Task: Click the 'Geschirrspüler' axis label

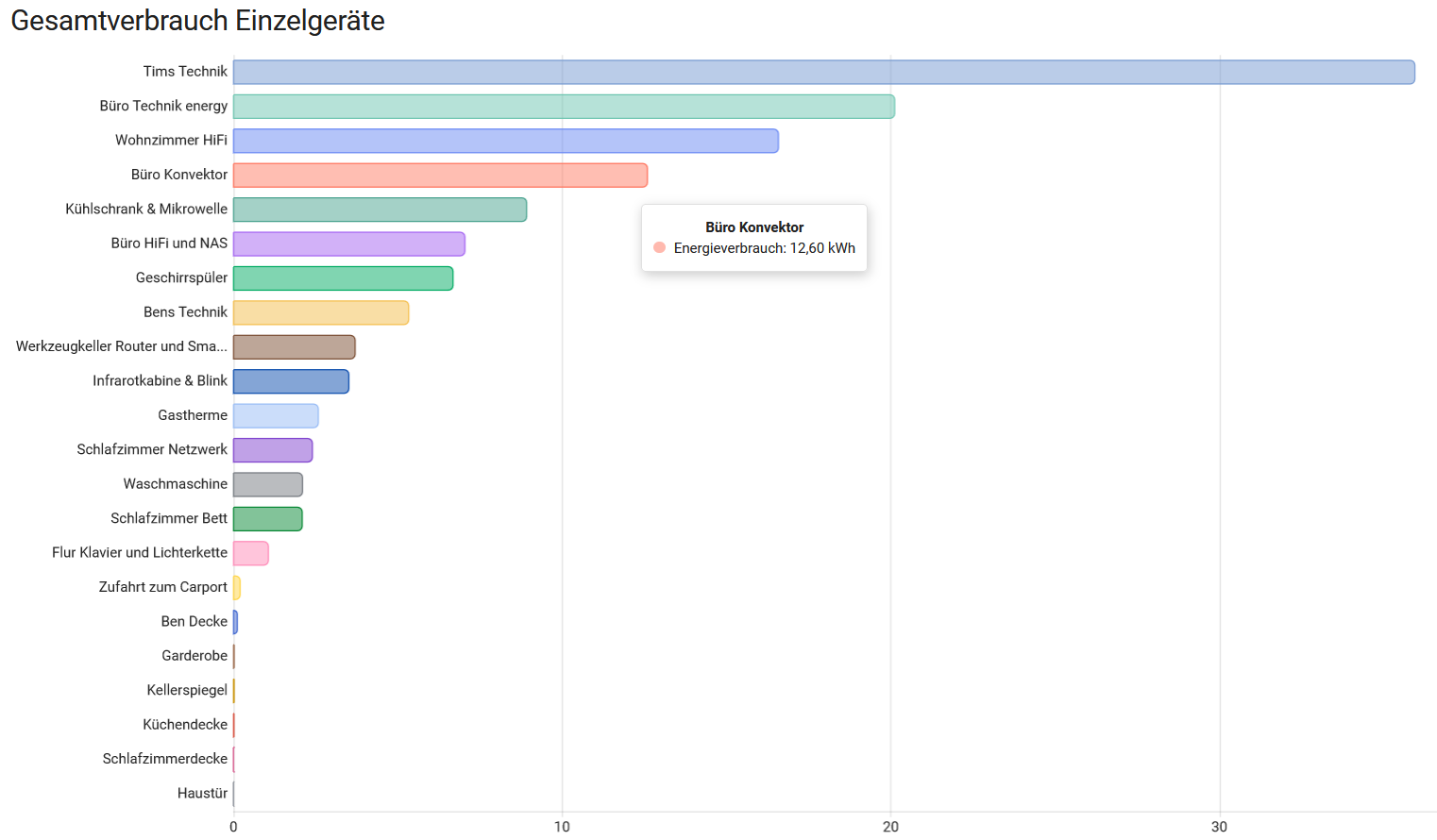Action: click(181, 278)
